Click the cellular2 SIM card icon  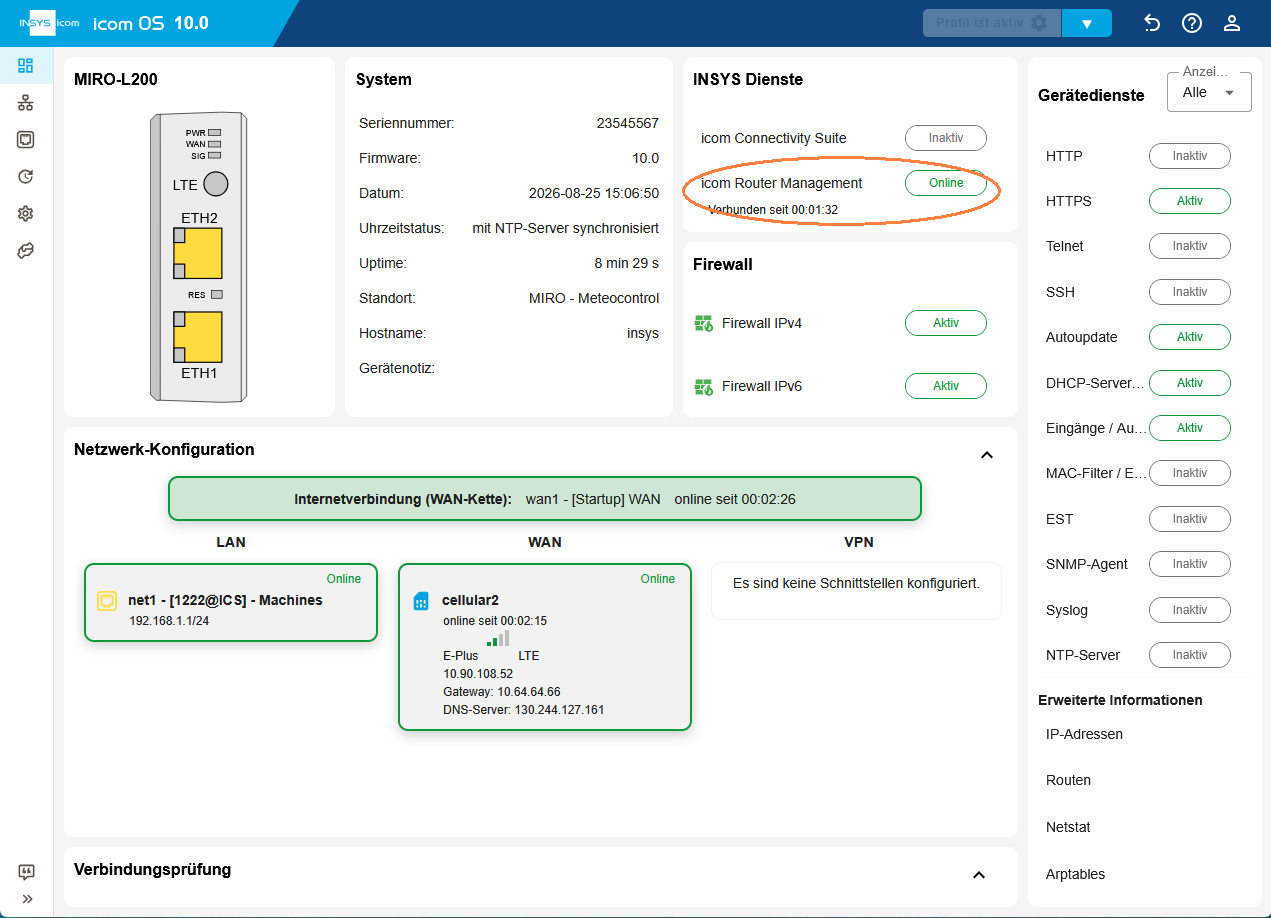(x=421, y=600)
